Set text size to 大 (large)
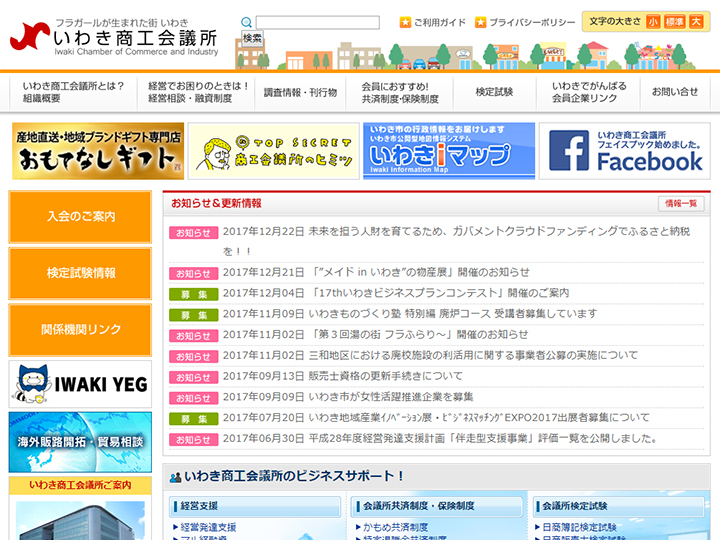The height and width of the screenshot is (540, 720). pos(696,22)
